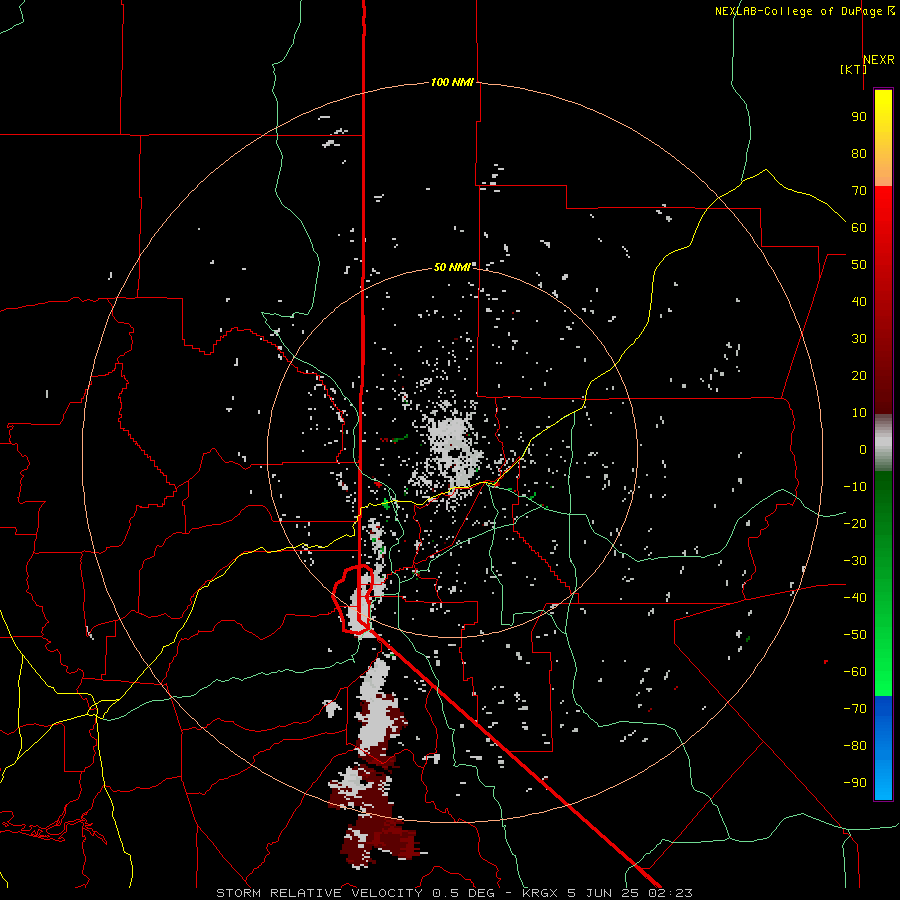Click the positive 20 scale value
The image size is (900, 900).
tap(859, 376)
